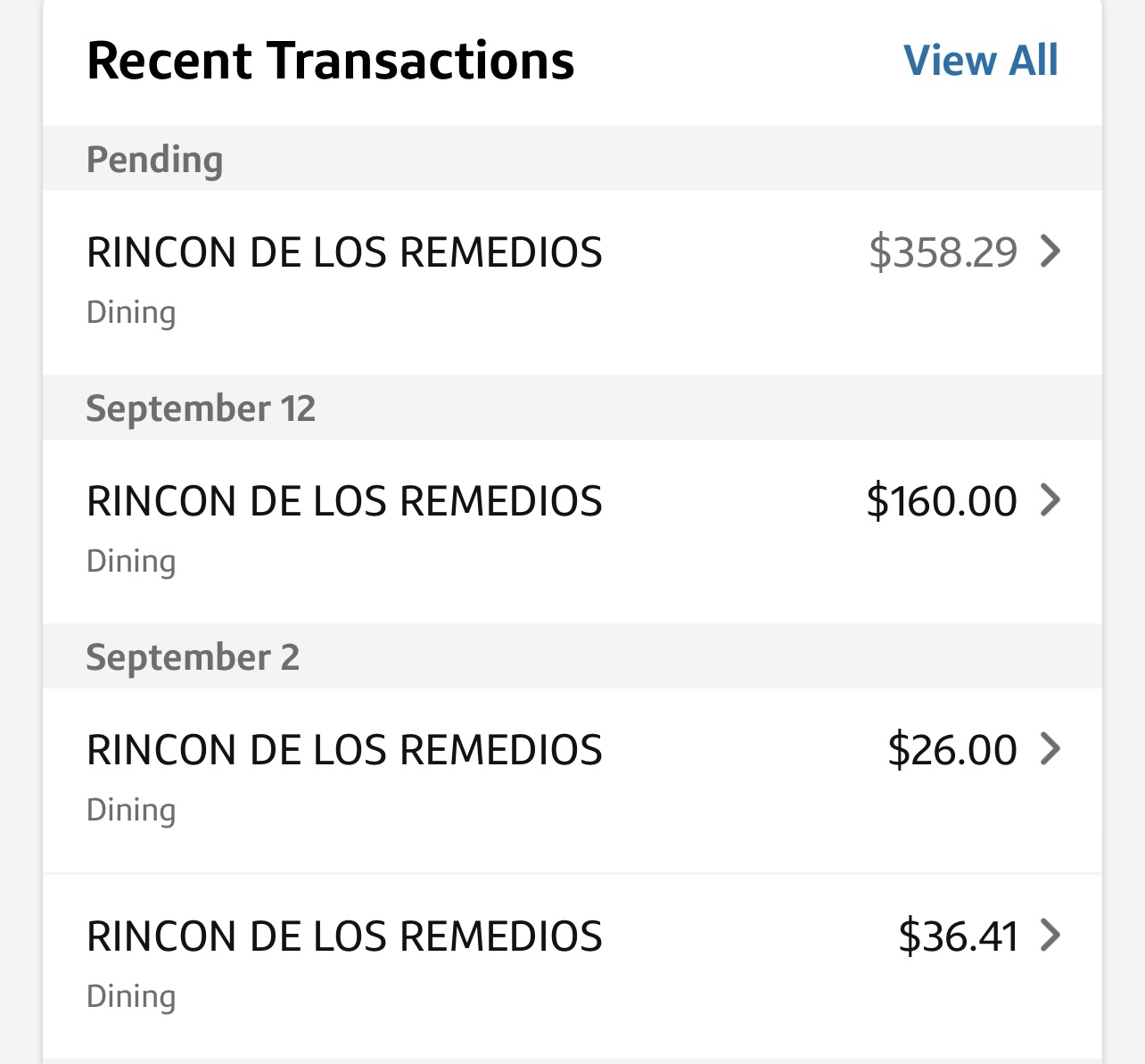The height and width of the screenshot is (1064, 1145).
Task: Tap the merchant name on the $36.41 transaction
Action: pyautogui.click(x=344, y=936)
